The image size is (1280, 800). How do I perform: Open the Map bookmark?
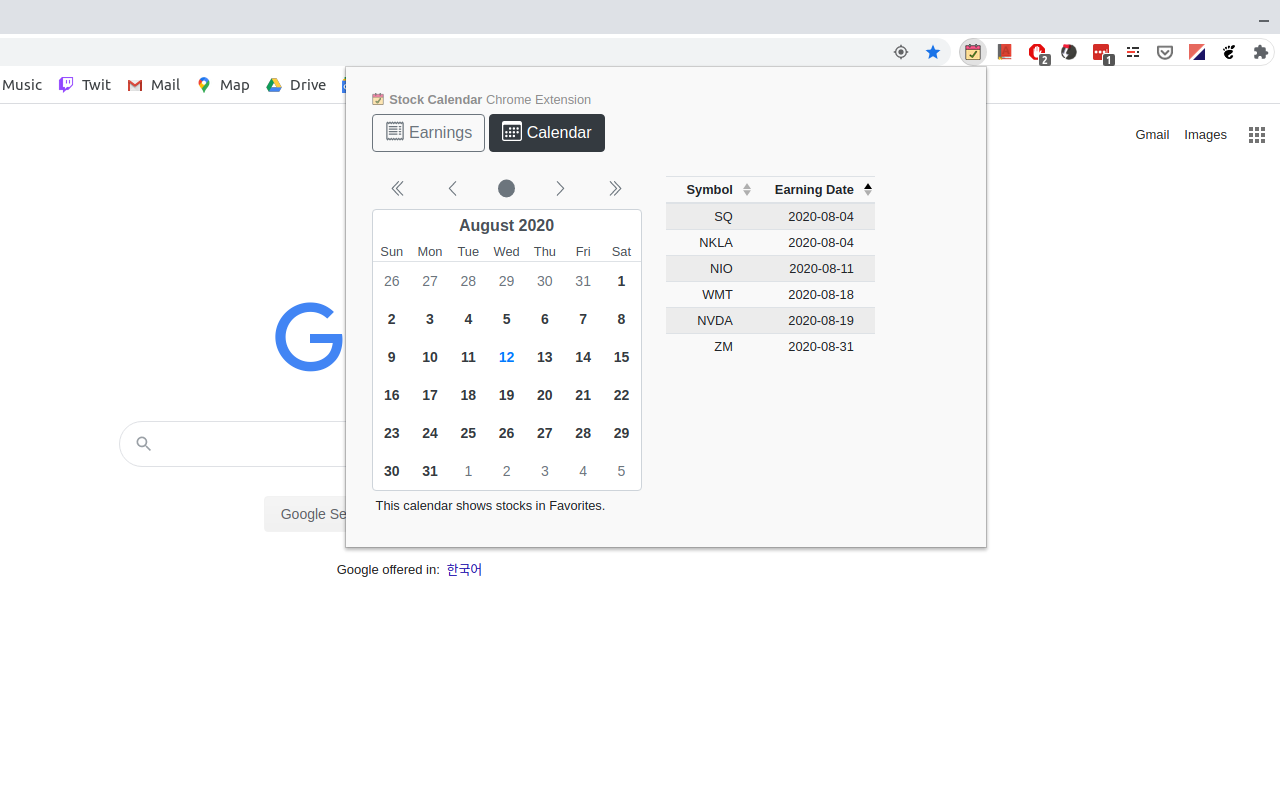coord(223,85)
